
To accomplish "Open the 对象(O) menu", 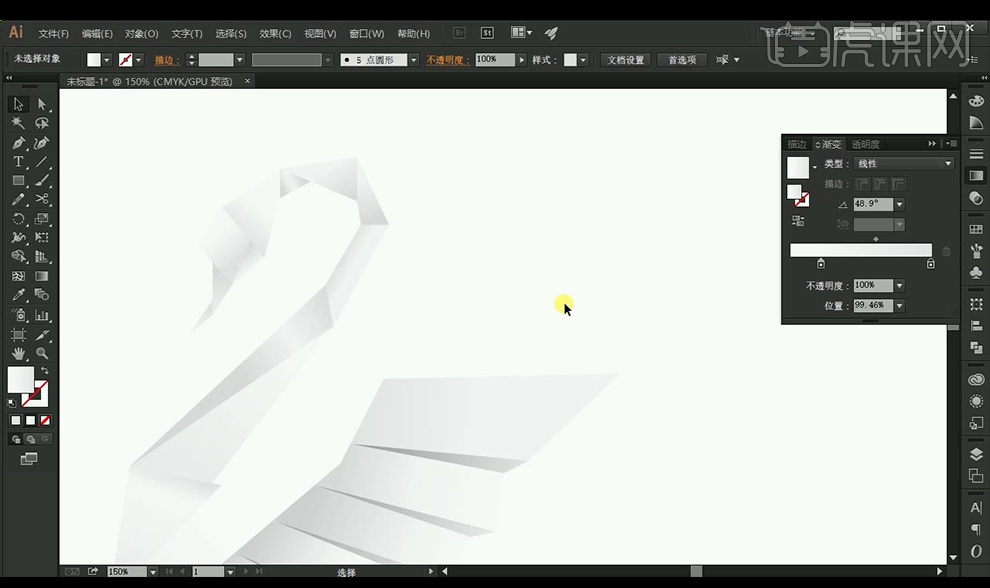I will [x=141, y=33].
